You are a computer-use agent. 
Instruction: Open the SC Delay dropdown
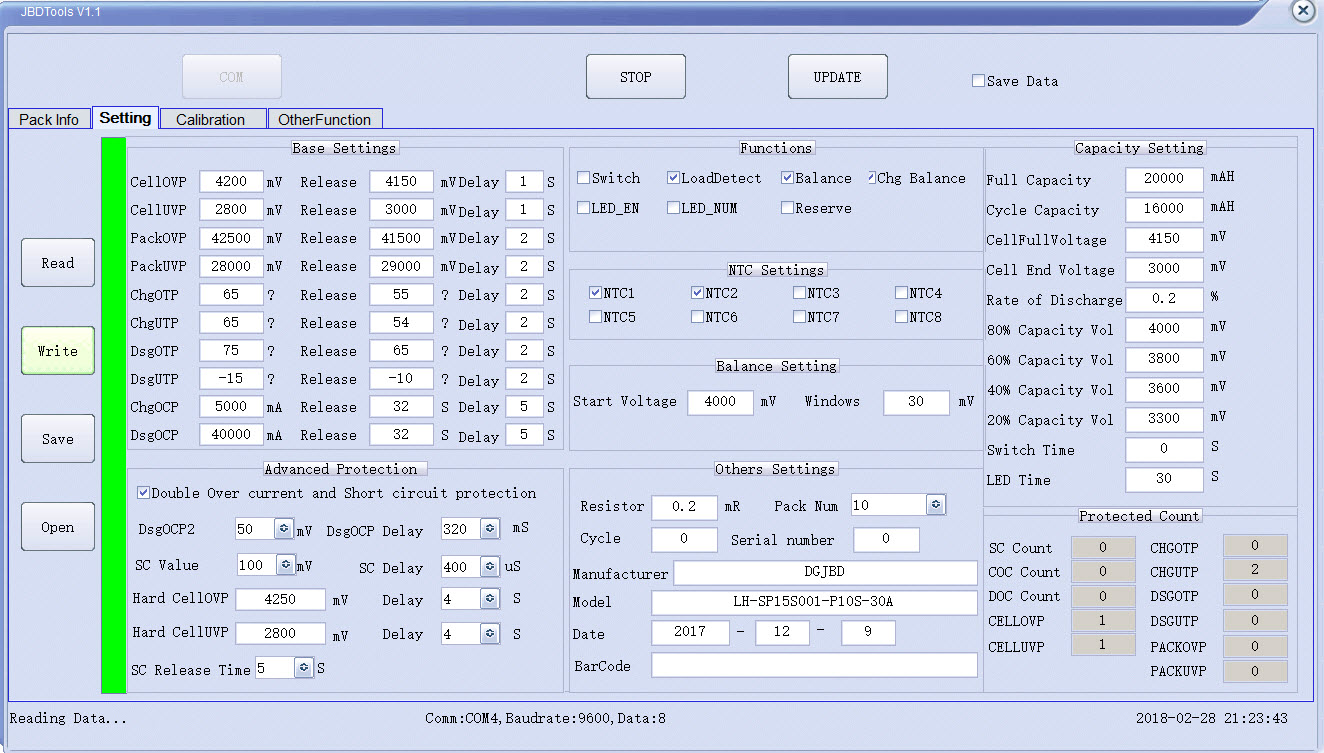490,567
